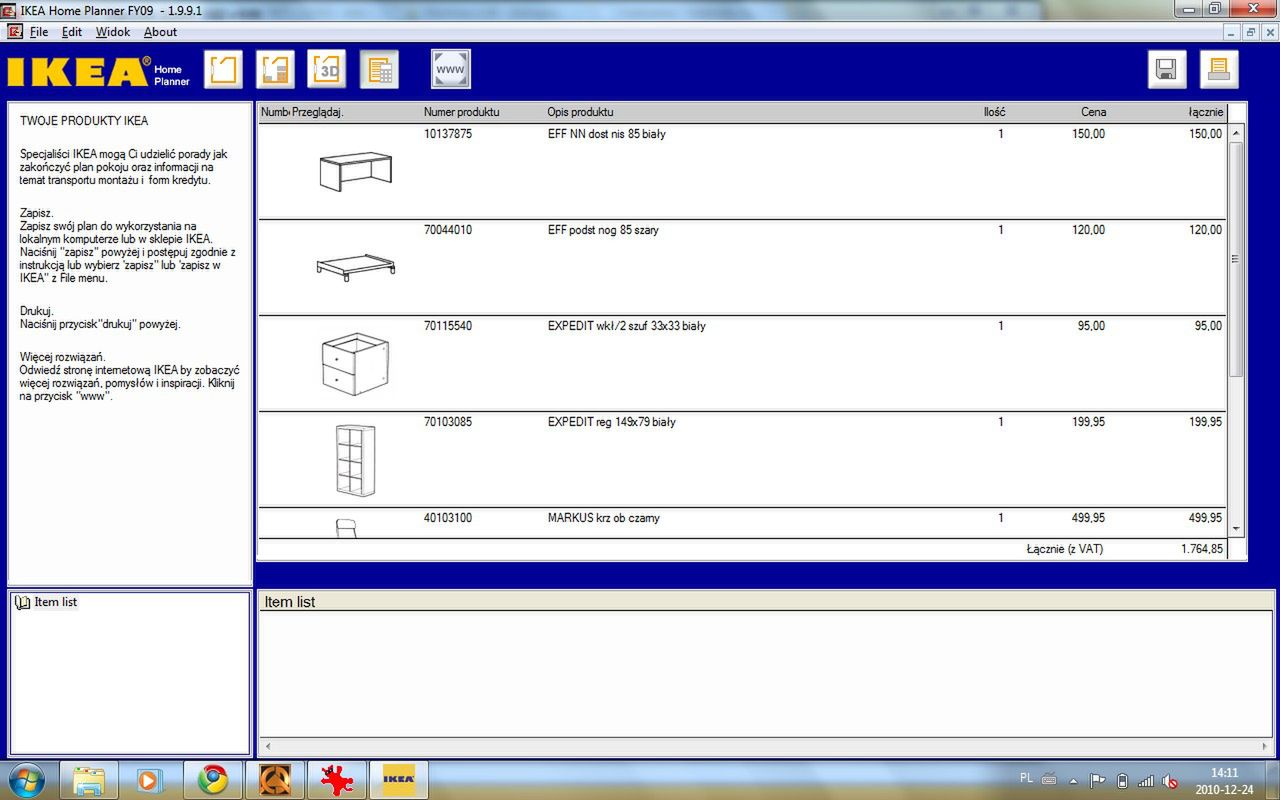This screenshot has width=1280, height=800.
Task: Click EXPEDIT drawer insert thumbnail
Action: 355,365
